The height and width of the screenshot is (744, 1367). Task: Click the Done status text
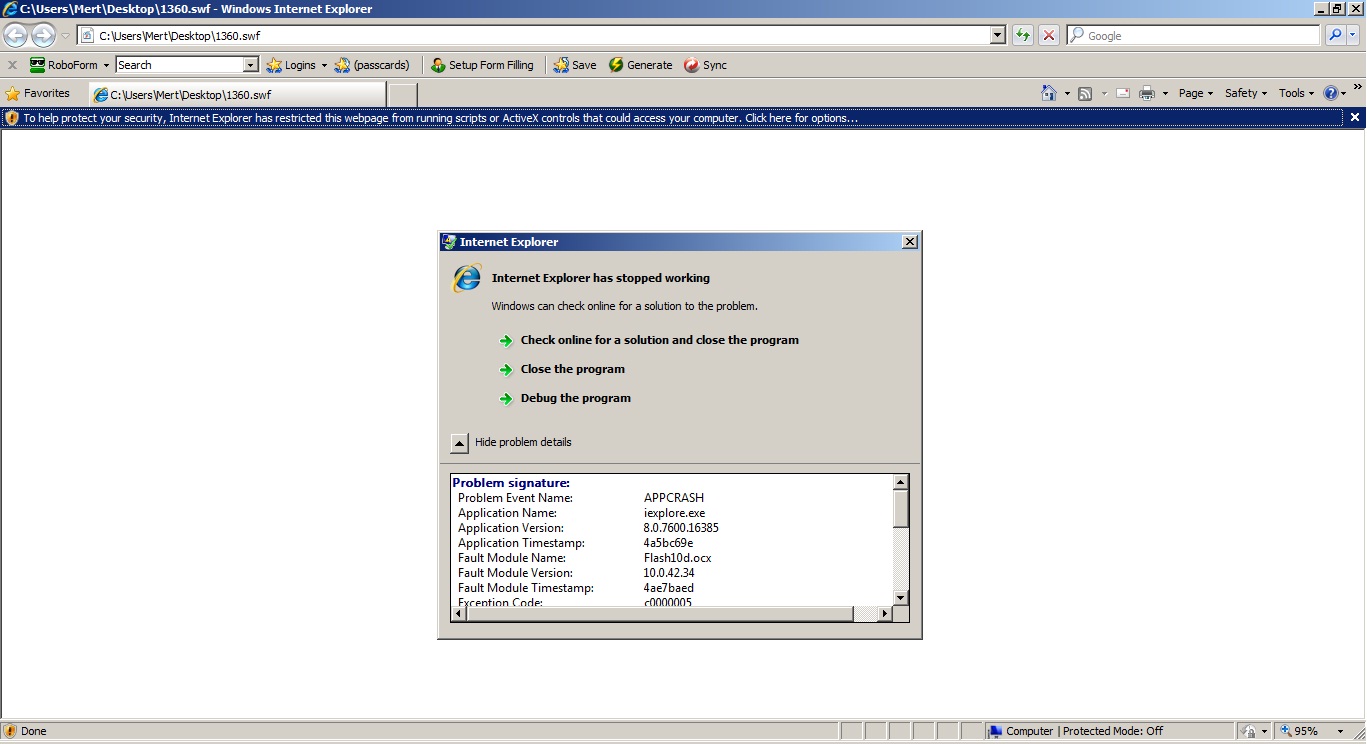(34, 731)
